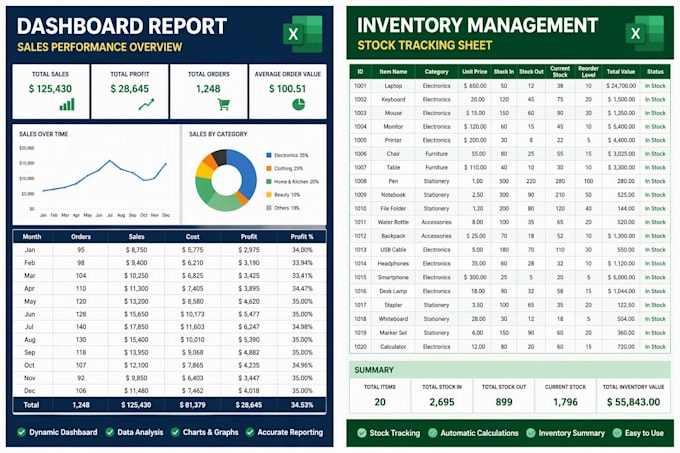Select the Total Sales card value $ 125,430
The image size is (680, 453).
pos(50,89)
